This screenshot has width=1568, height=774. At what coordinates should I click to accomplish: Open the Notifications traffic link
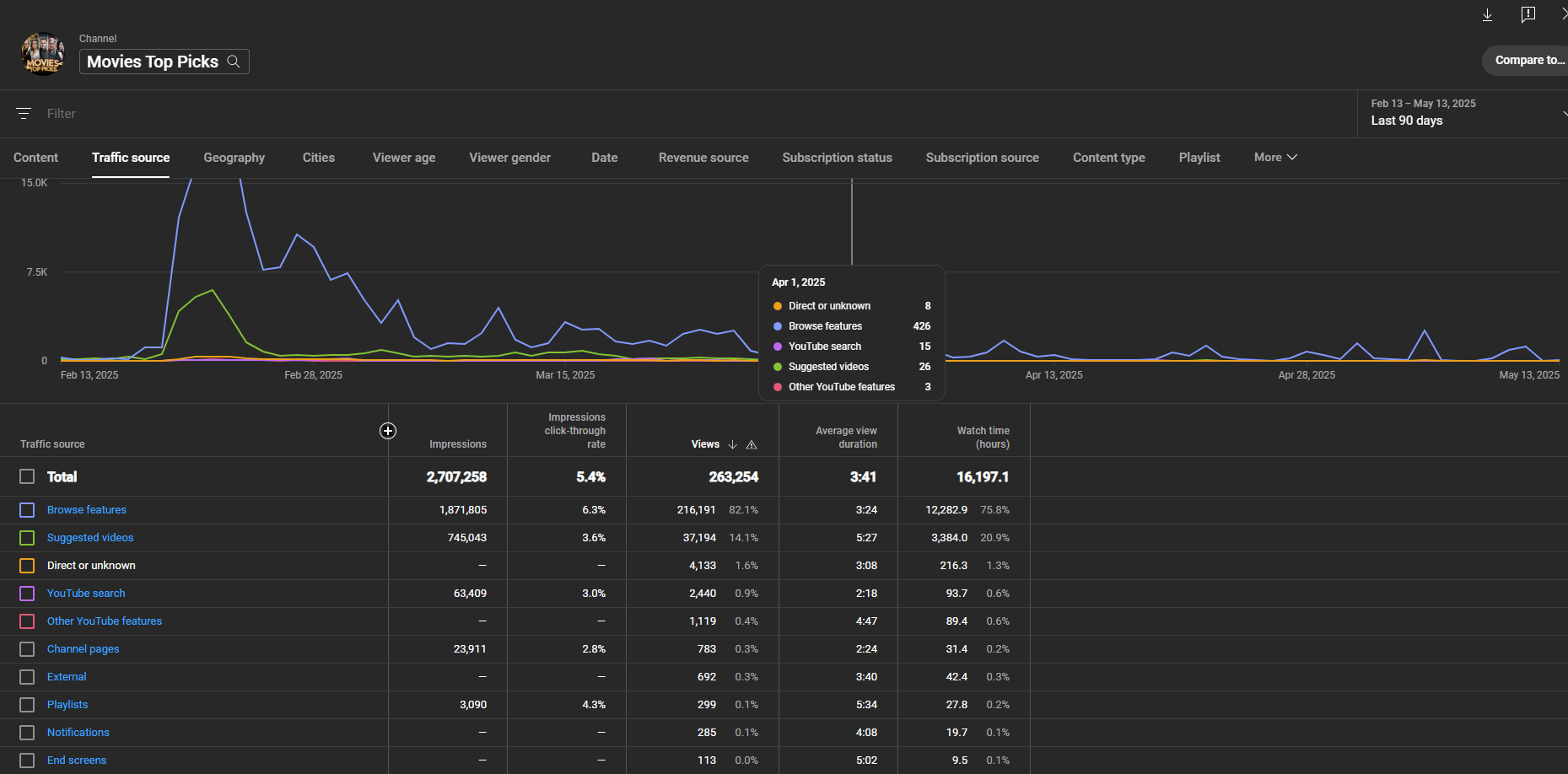click(78, 733)
